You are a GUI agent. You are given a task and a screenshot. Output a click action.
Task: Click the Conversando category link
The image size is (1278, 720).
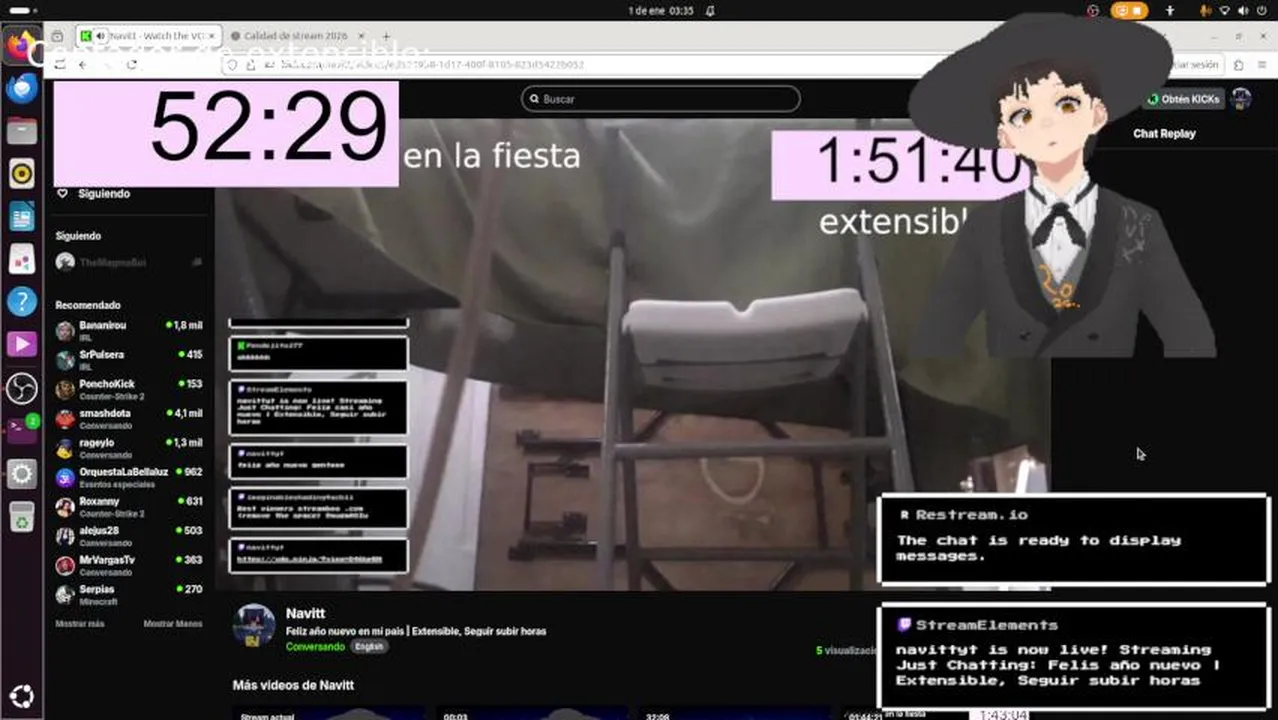[x=315, y=647]
